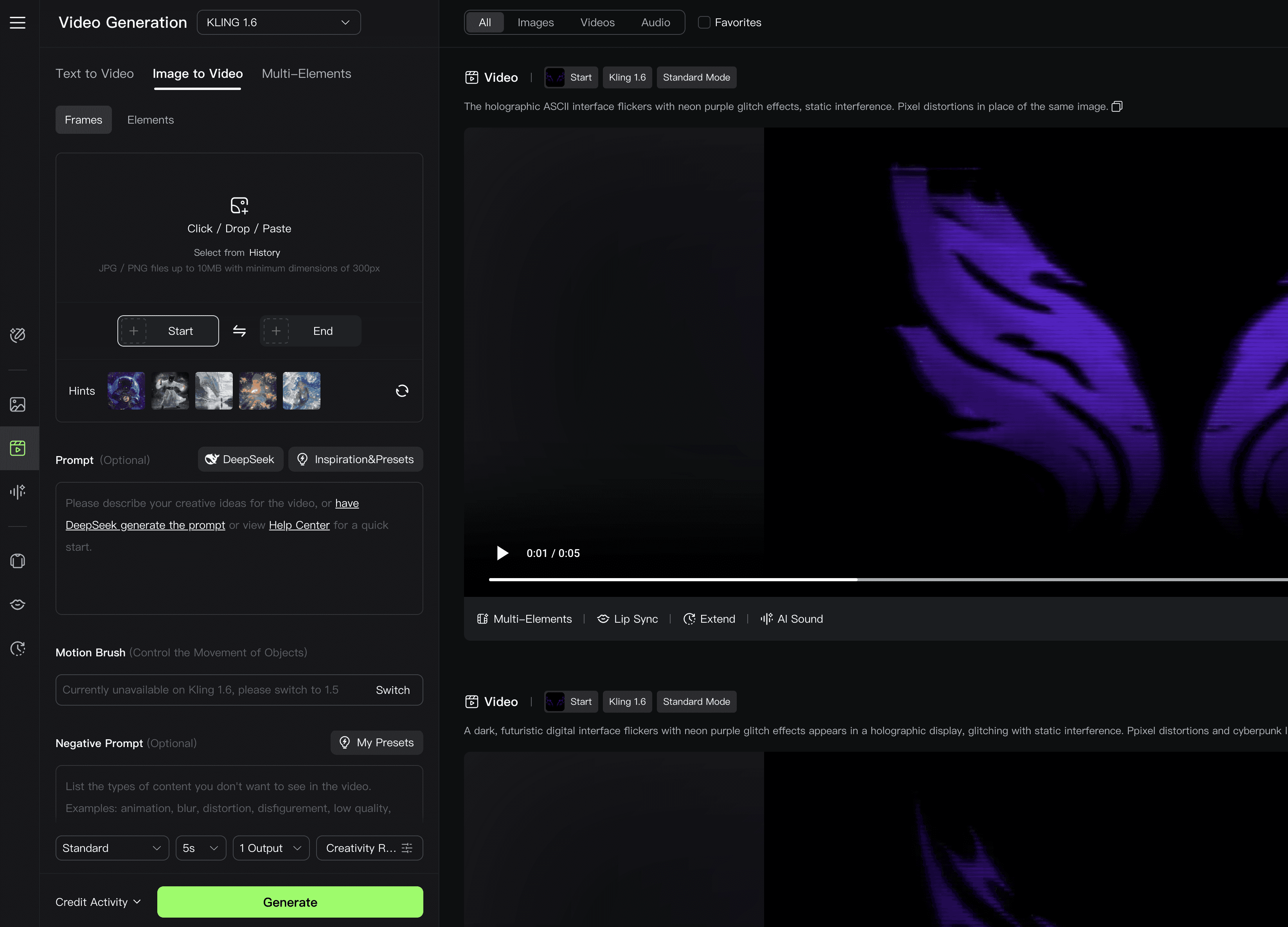Click Extend under the first video
The image size is (1288, 927).
(709, 619)
